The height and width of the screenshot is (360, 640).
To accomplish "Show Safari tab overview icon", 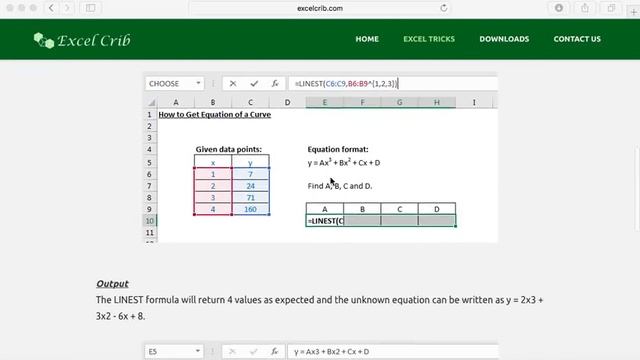I will point(611,8).
